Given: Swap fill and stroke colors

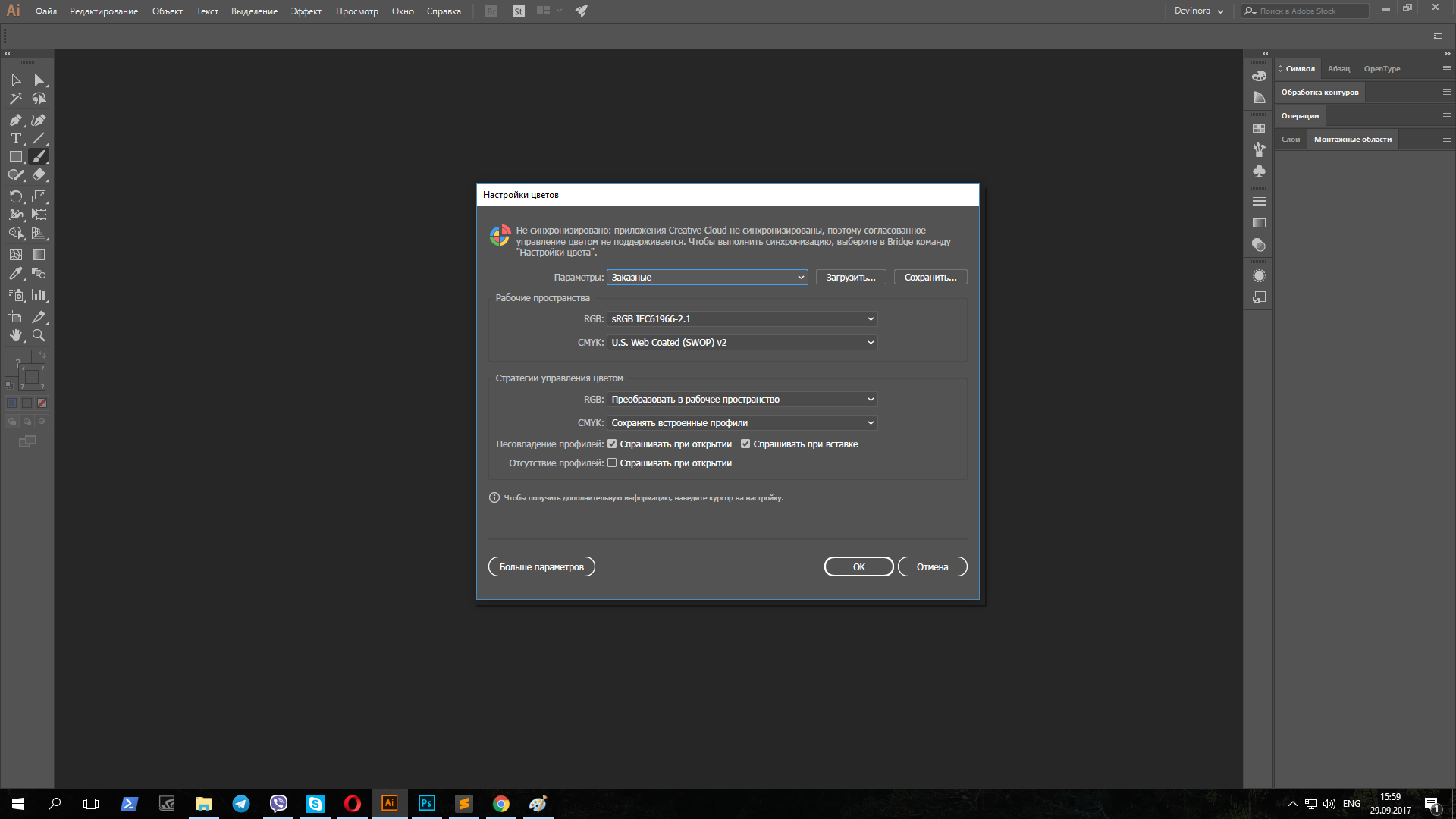Looking at the screenshot, I should (42, 355).
